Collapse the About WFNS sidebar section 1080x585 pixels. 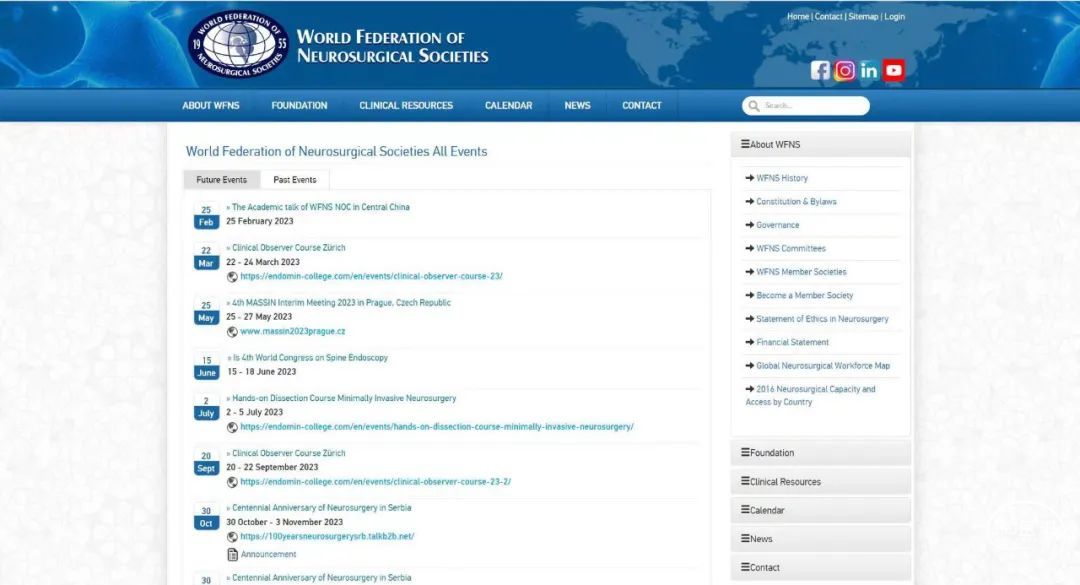click(x=820, y=144)
